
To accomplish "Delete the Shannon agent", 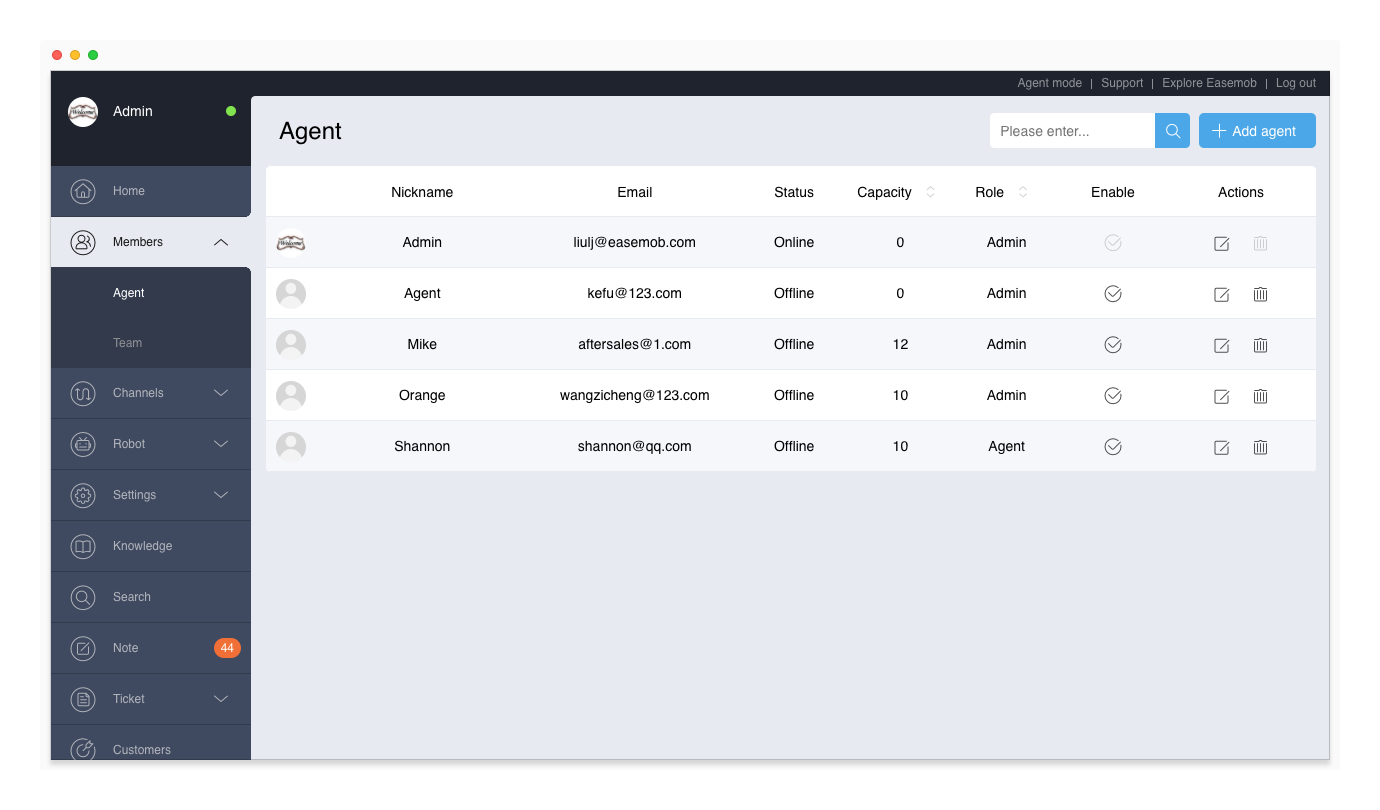I will pos(1260,447).
